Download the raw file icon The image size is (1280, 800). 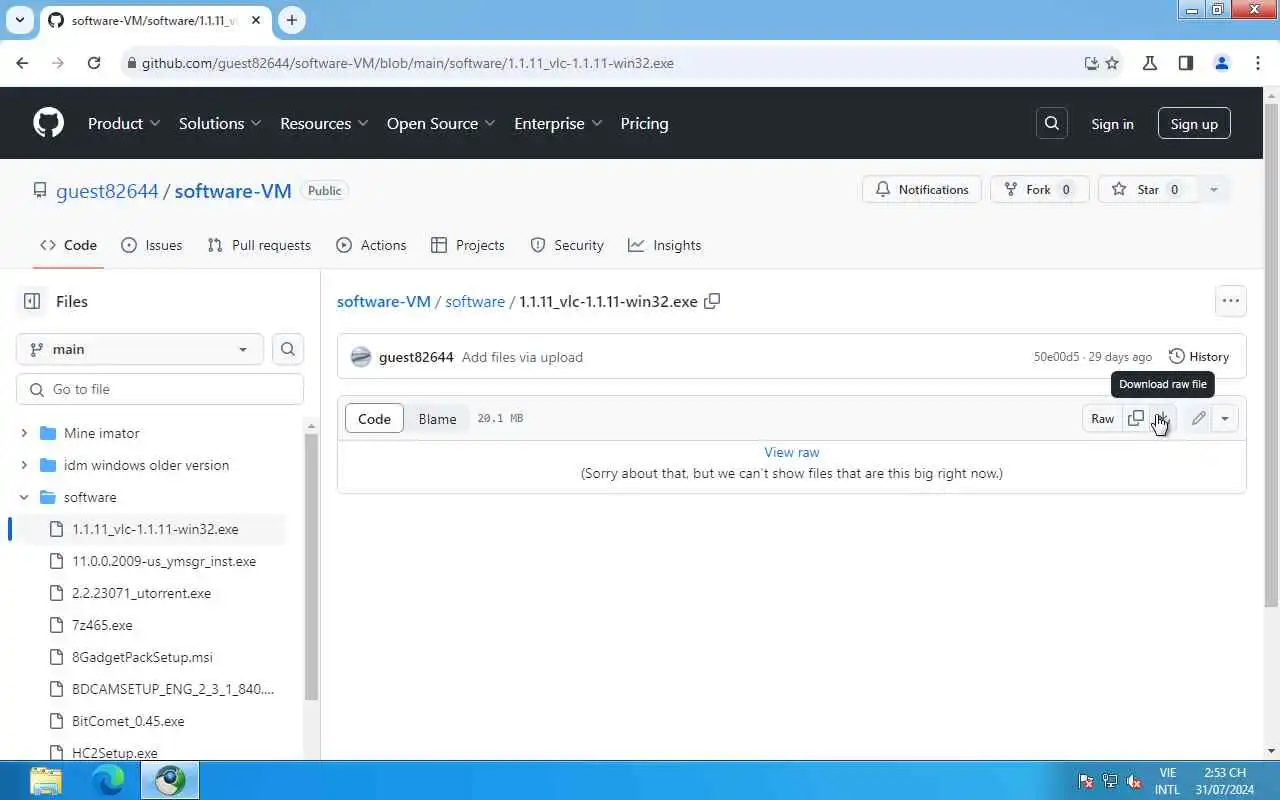pyautogui.click(x=1161, y=418)
